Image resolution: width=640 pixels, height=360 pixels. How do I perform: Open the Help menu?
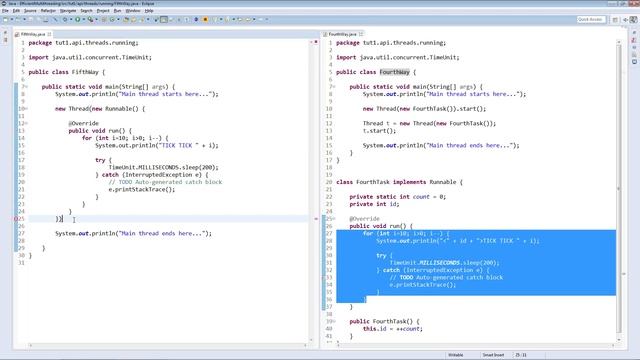149,11
